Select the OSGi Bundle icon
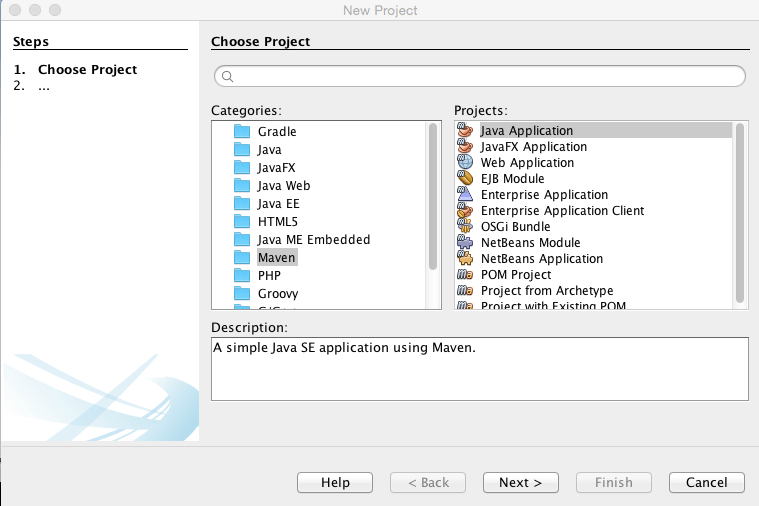 tap(465, 227)
